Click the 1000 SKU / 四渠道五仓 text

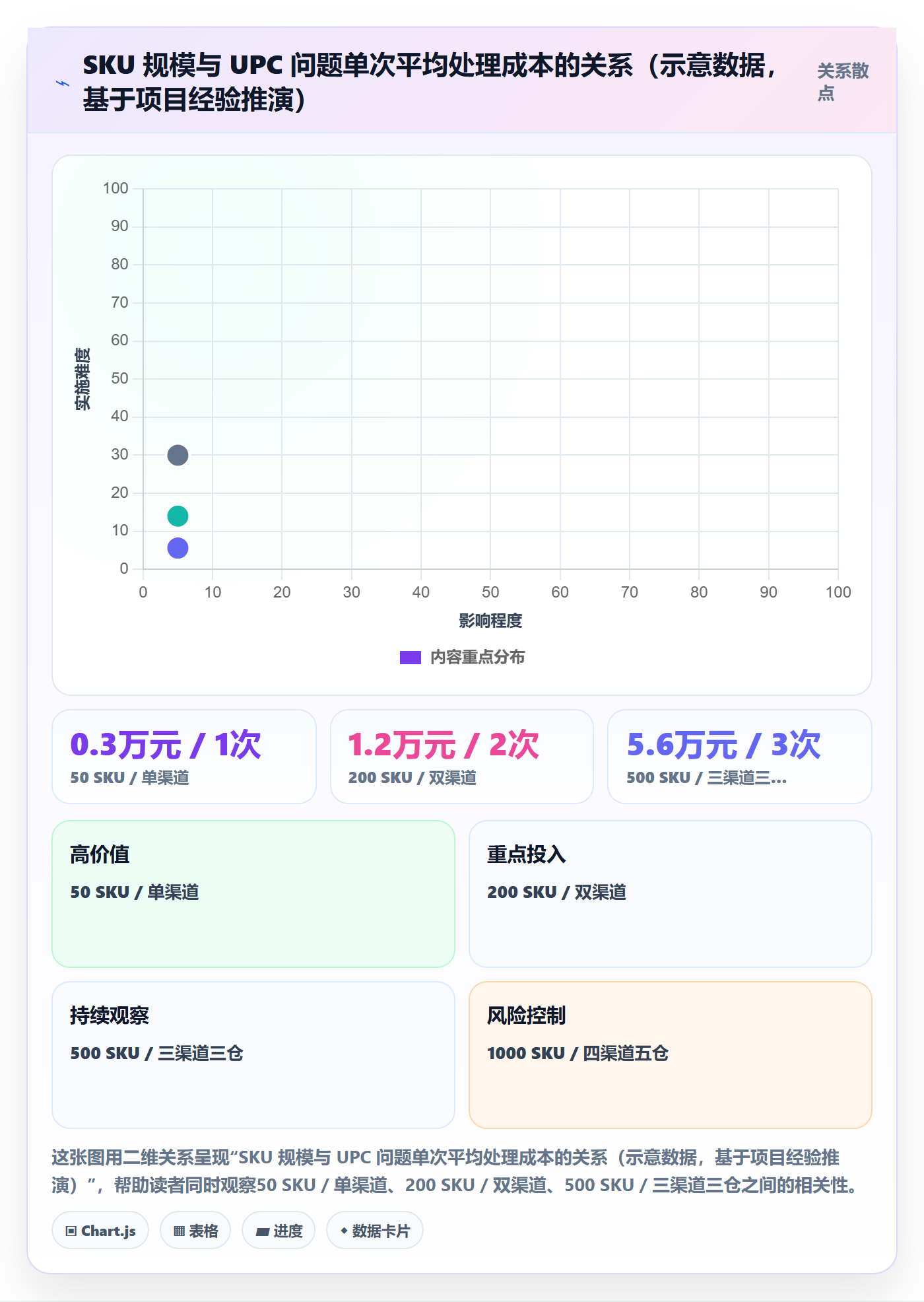(x=577, y=1053)
